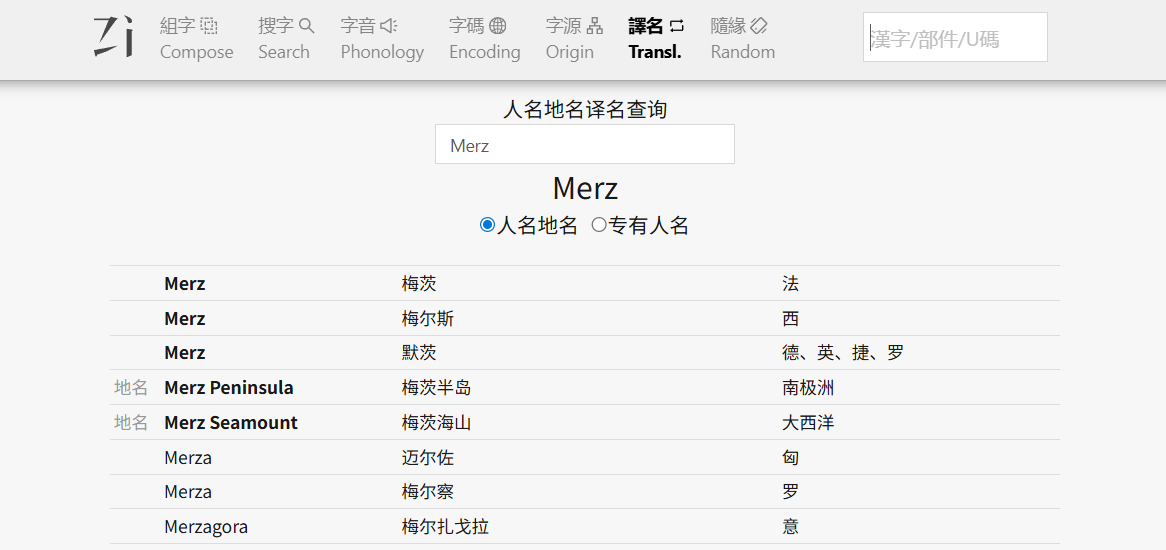The image size is (1166, 550).
Task: Select the 人名地名 radio button
Action: tap(488, 225)
